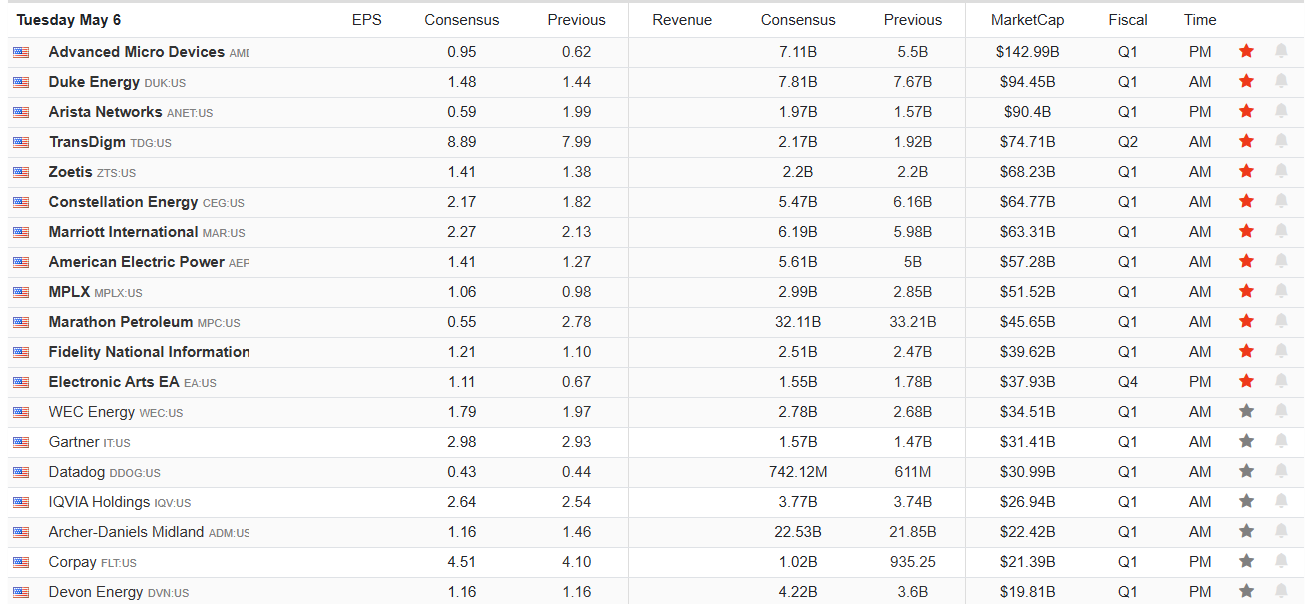Click the star icon for Zoetis

(x=1246, y=171)
